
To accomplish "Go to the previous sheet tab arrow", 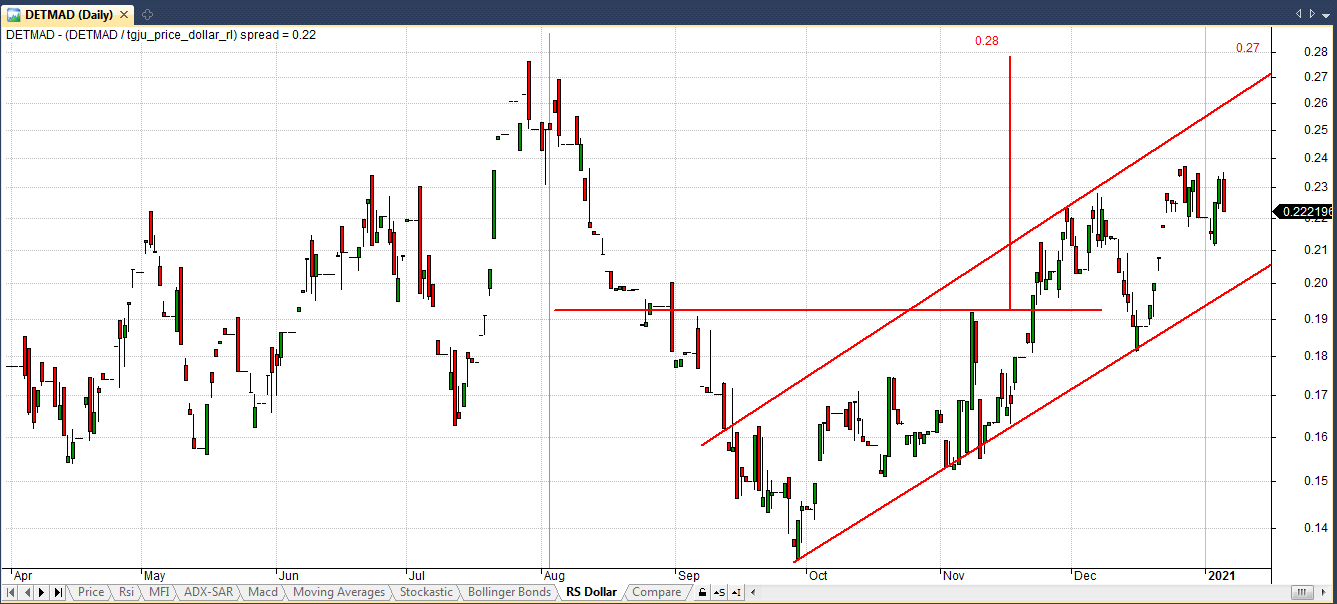I will click(28, 592).
